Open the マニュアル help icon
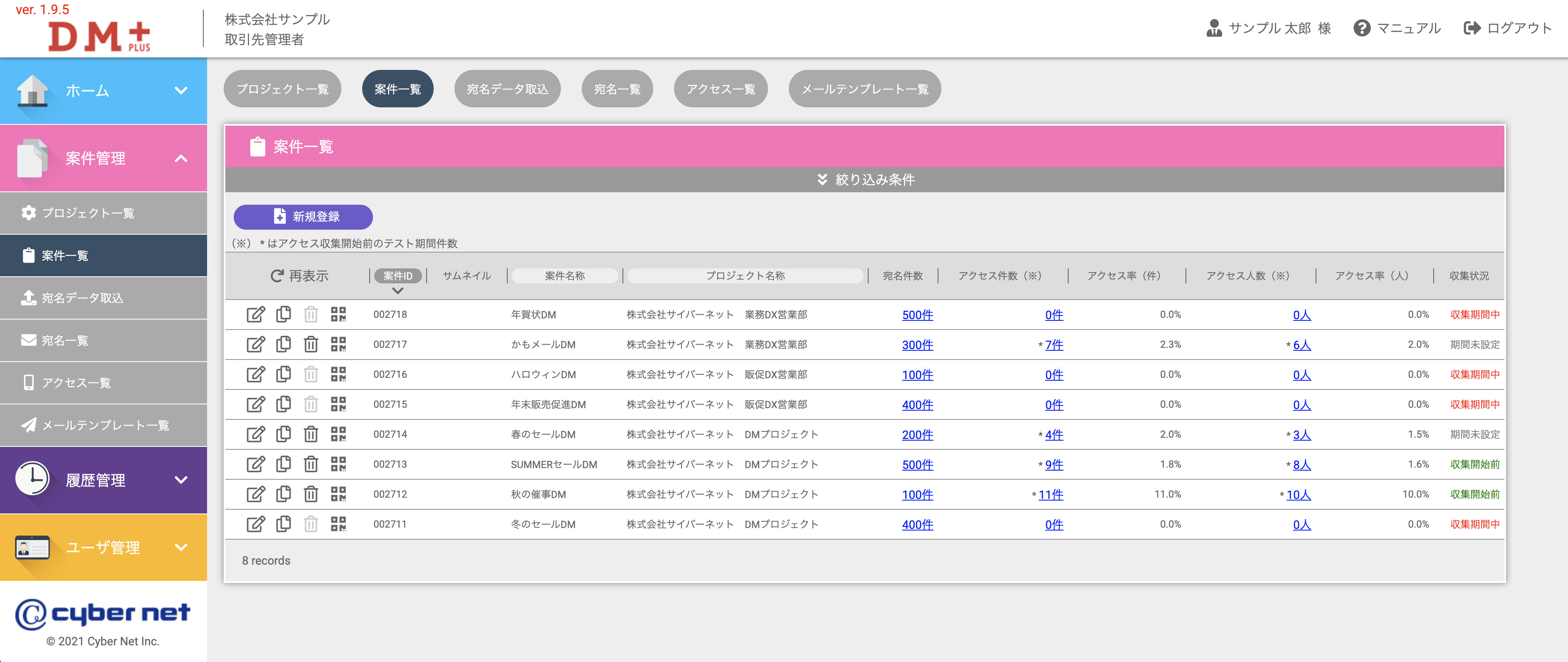 point(1397,28)
